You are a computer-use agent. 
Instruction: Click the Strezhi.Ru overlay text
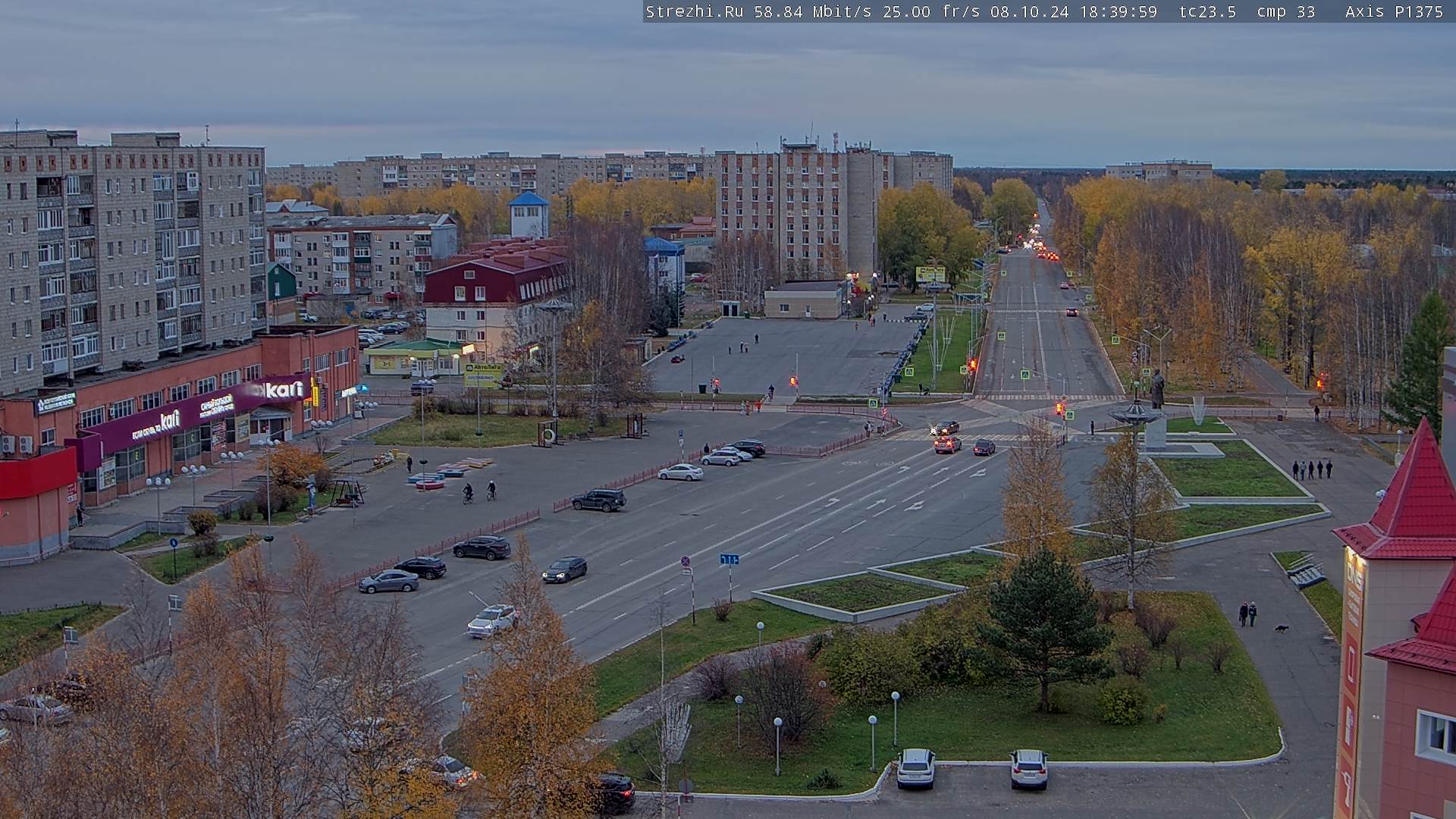point(694,11)
